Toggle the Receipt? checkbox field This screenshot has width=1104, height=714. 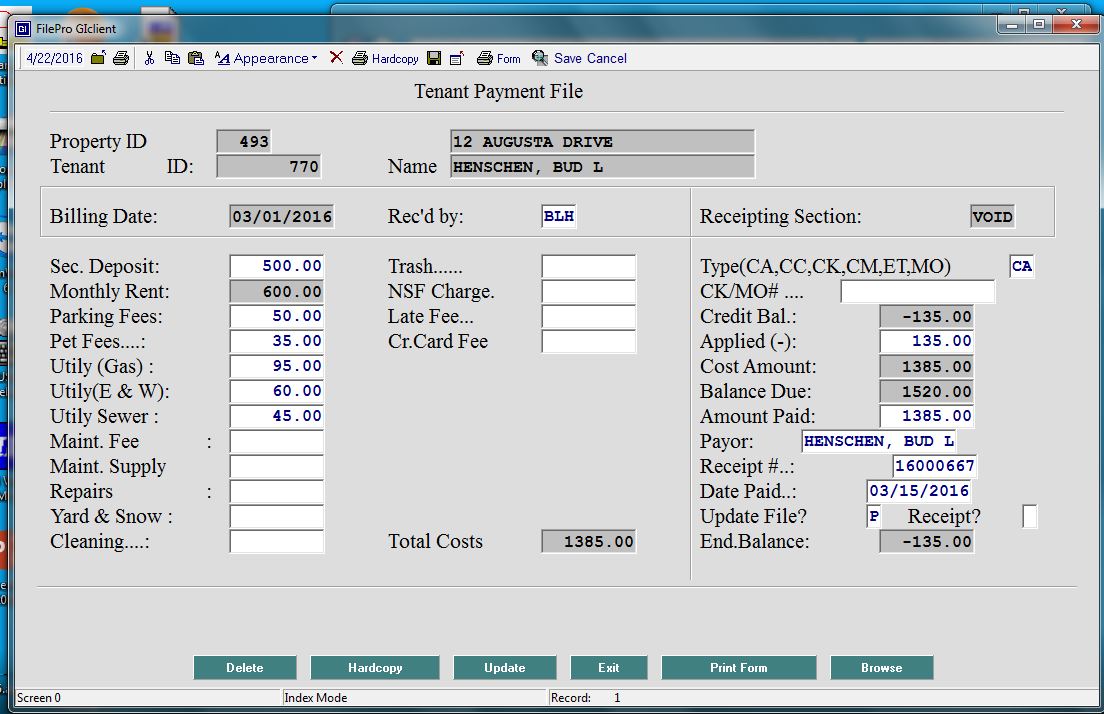click(1029, 517)
